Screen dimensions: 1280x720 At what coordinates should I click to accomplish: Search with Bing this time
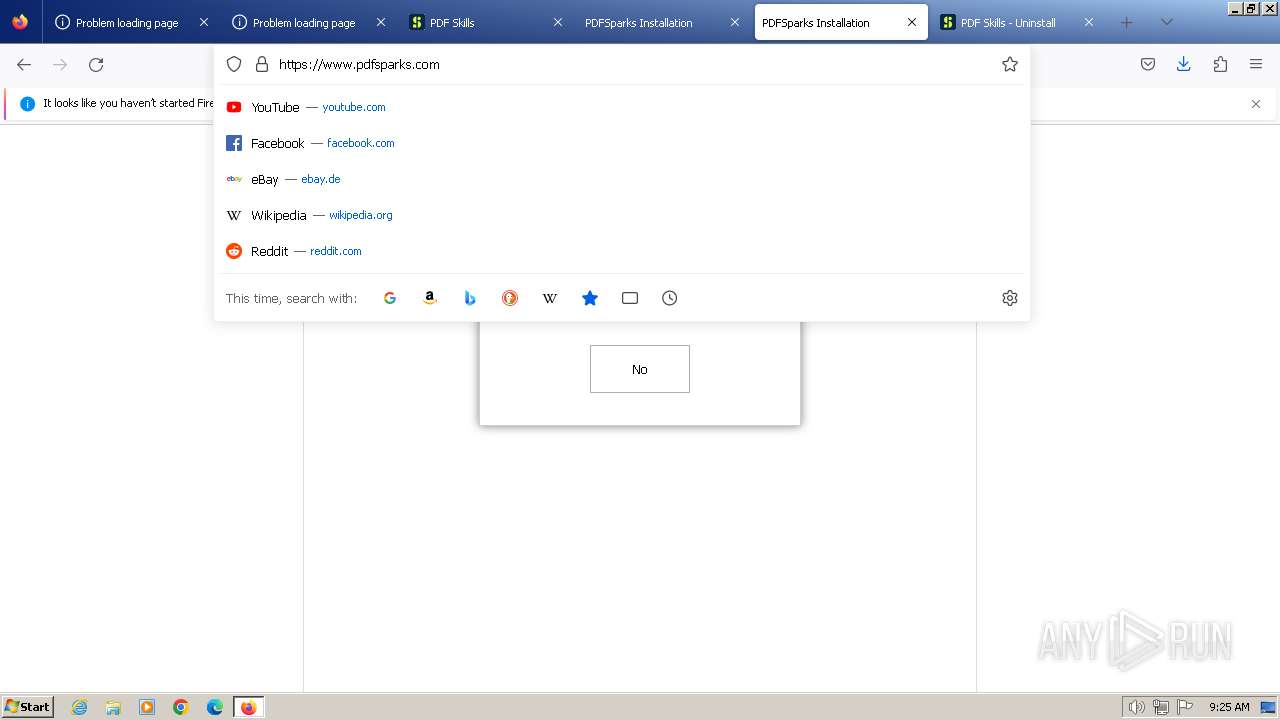(470, 298)
